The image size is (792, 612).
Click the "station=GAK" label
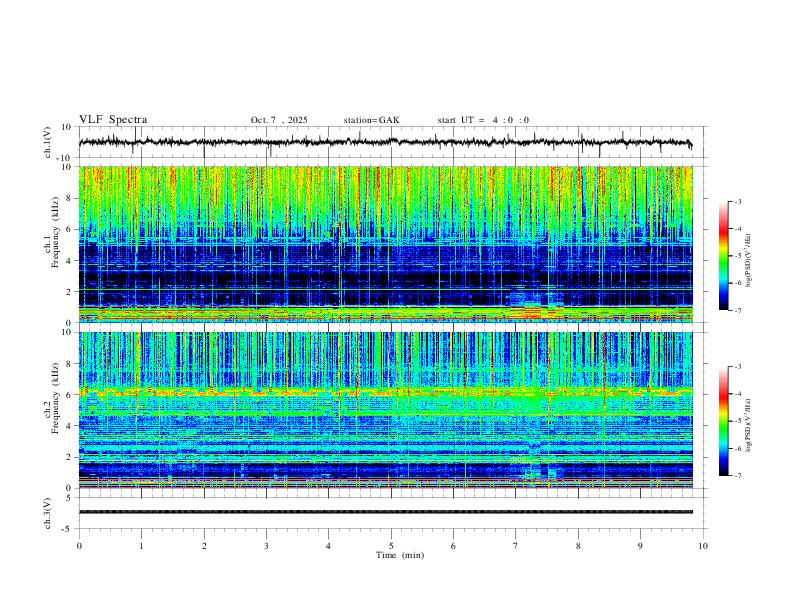(371, 120)
